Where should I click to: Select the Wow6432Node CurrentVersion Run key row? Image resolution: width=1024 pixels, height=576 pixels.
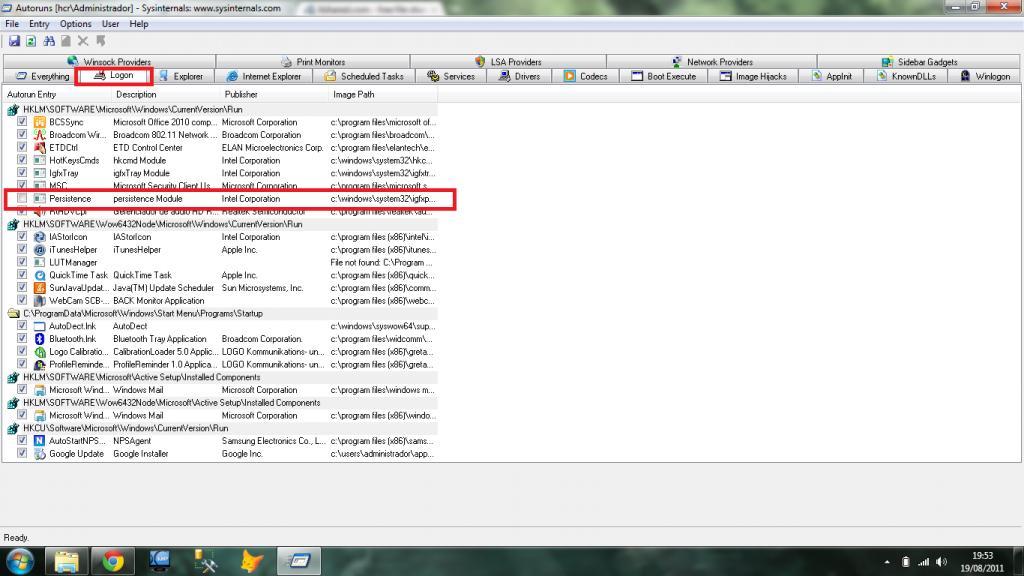(x=221, y=224)
